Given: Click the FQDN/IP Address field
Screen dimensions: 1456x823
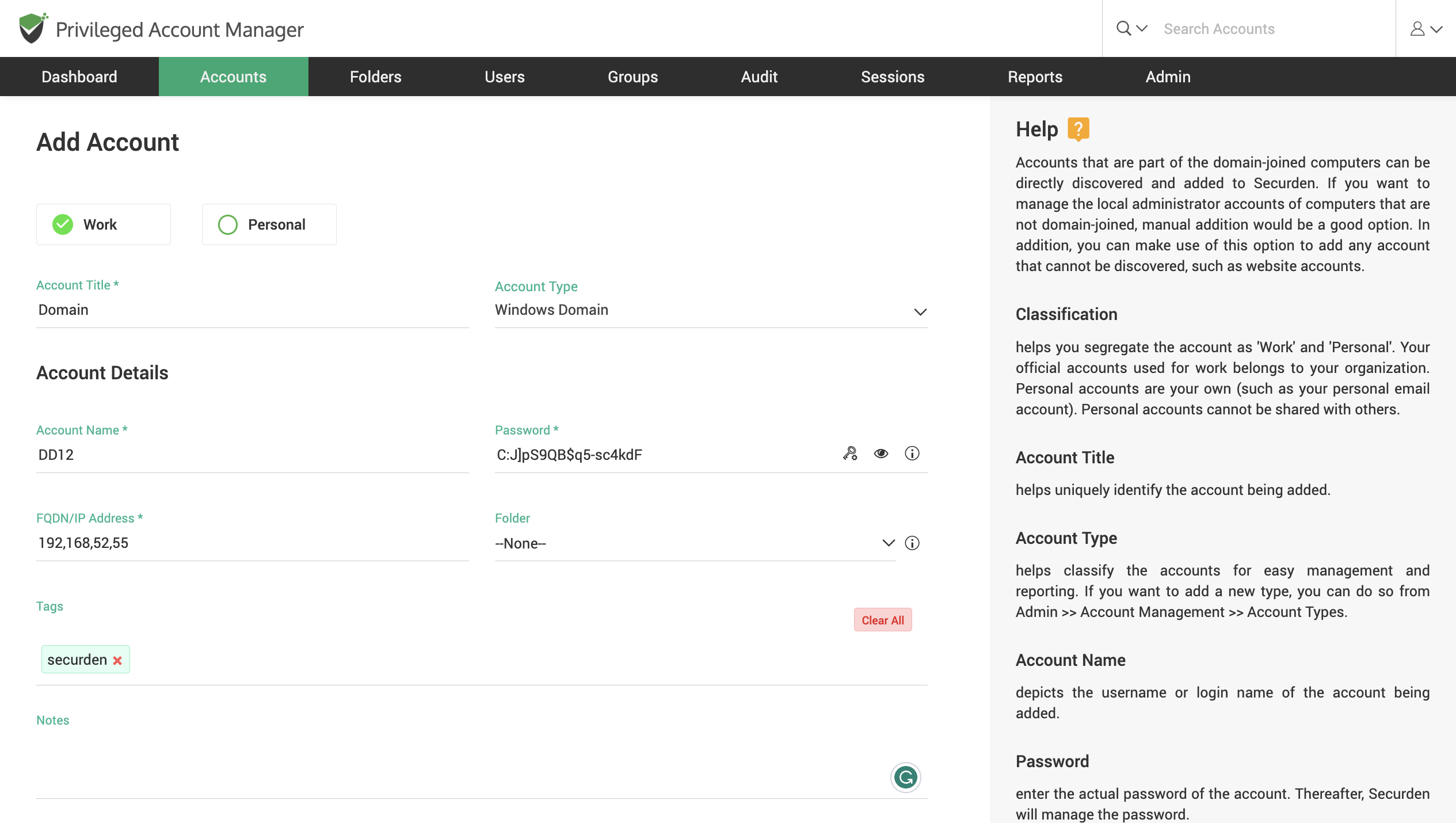Looking at the screenshot, I should click(253, 543).
